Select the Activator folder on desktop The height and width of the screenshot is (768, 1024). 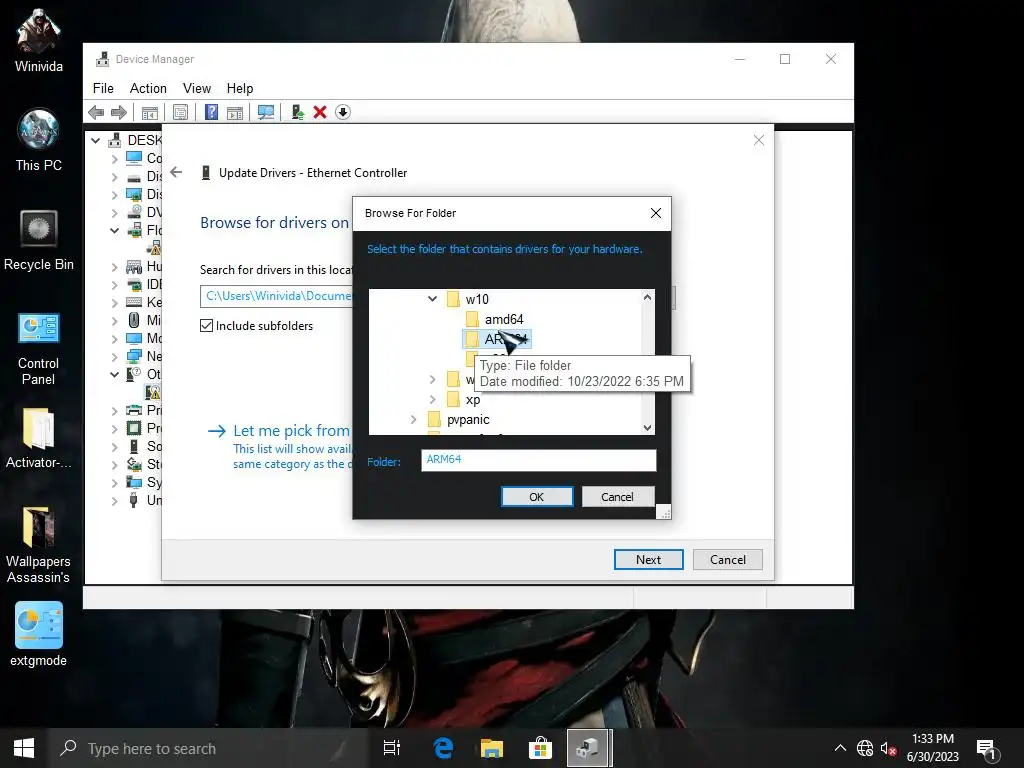click(x=39, y=438)
